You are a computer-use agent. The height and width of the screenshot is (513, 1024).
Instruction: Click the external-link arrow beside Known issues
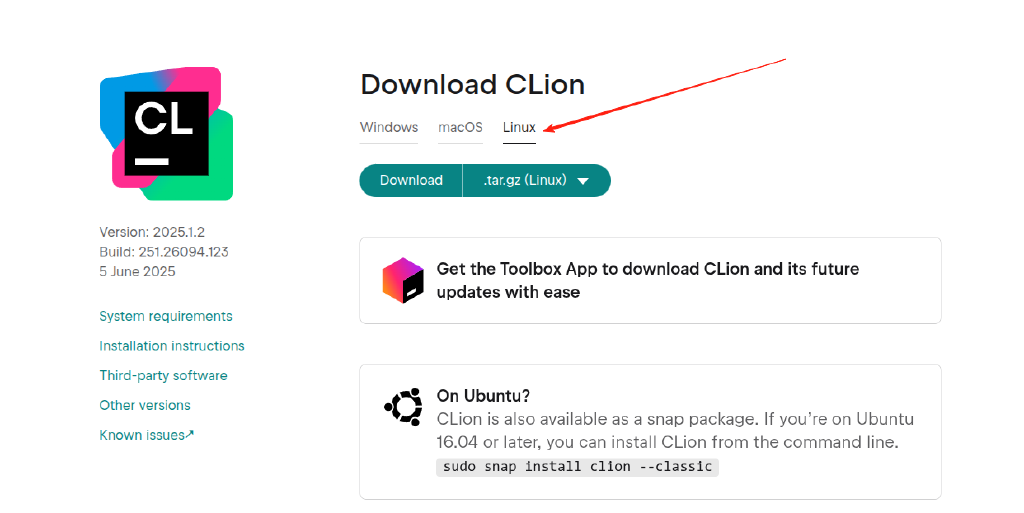click(190, 434)
